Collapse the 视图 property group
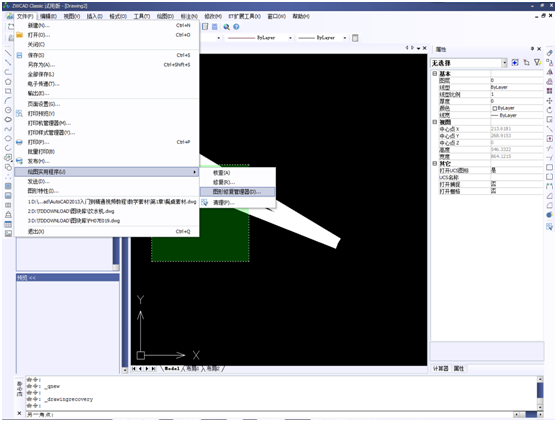The width and height of the screenshot is (557, 422). (435, 122)
